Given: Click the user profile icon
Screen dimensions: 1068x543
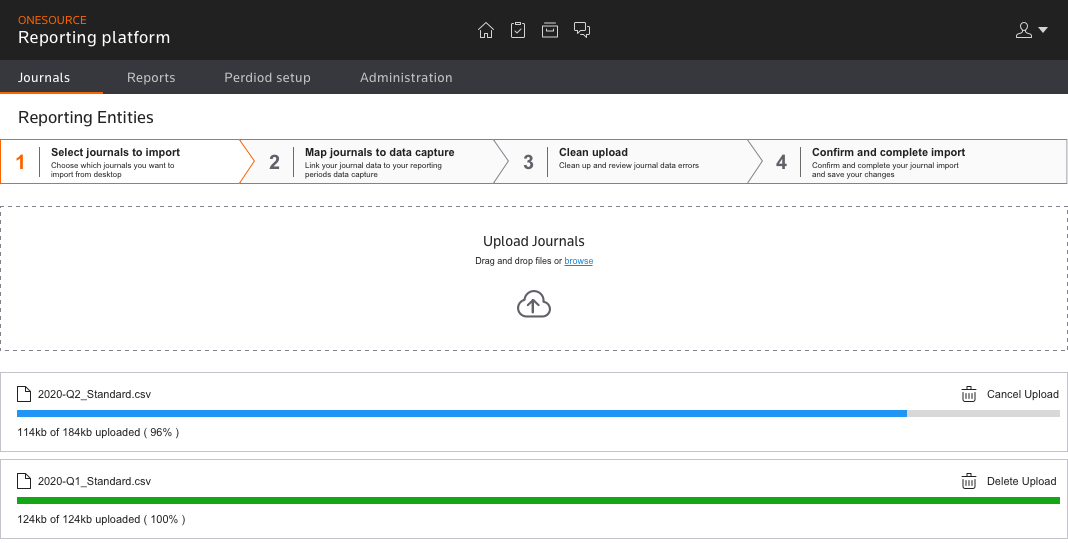Looking at the screenshot, I should pos(1024,30).
